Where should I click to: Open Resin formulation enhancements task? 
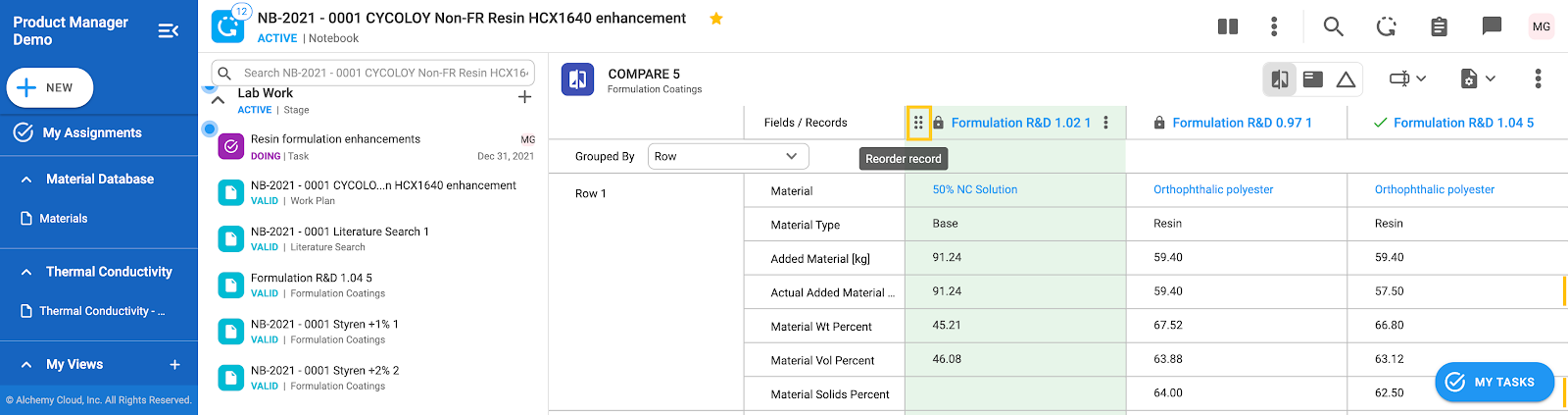335,139
